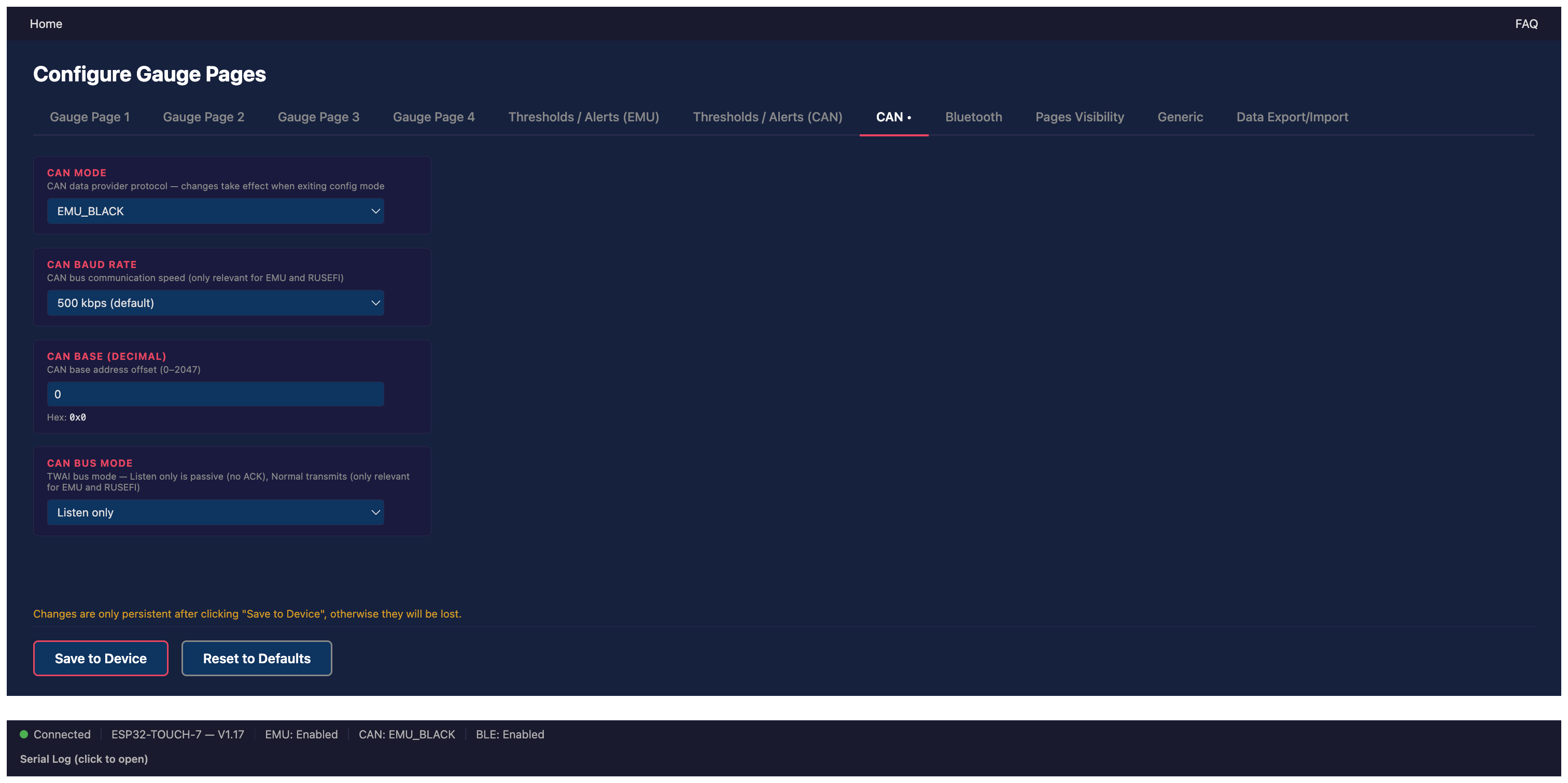Select the active CAN tab
This screenshot has width=1568, height=783.
tap(893, 117)
